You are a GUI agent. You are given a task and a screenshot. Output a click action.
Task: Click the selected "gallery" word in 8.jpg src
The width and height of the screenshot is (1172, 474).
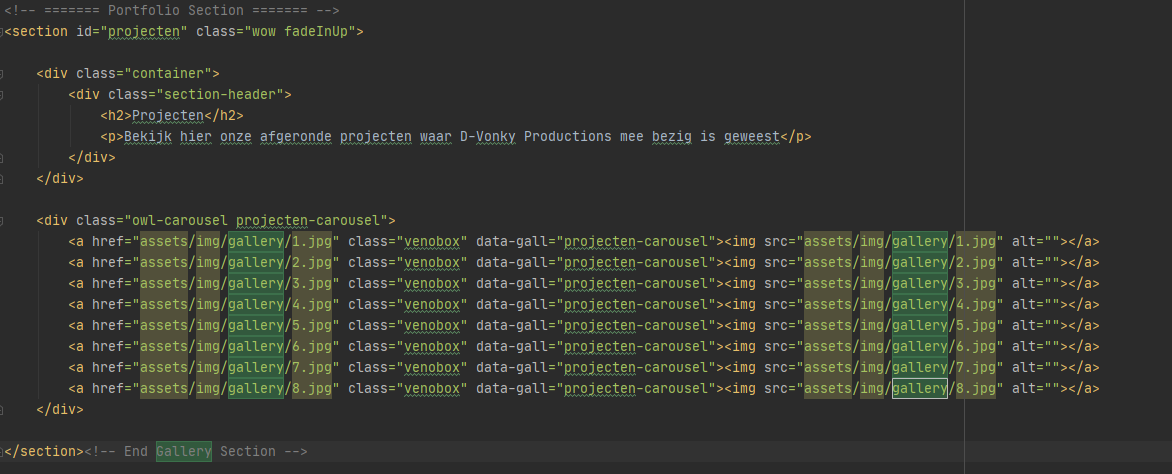point(919,389)
